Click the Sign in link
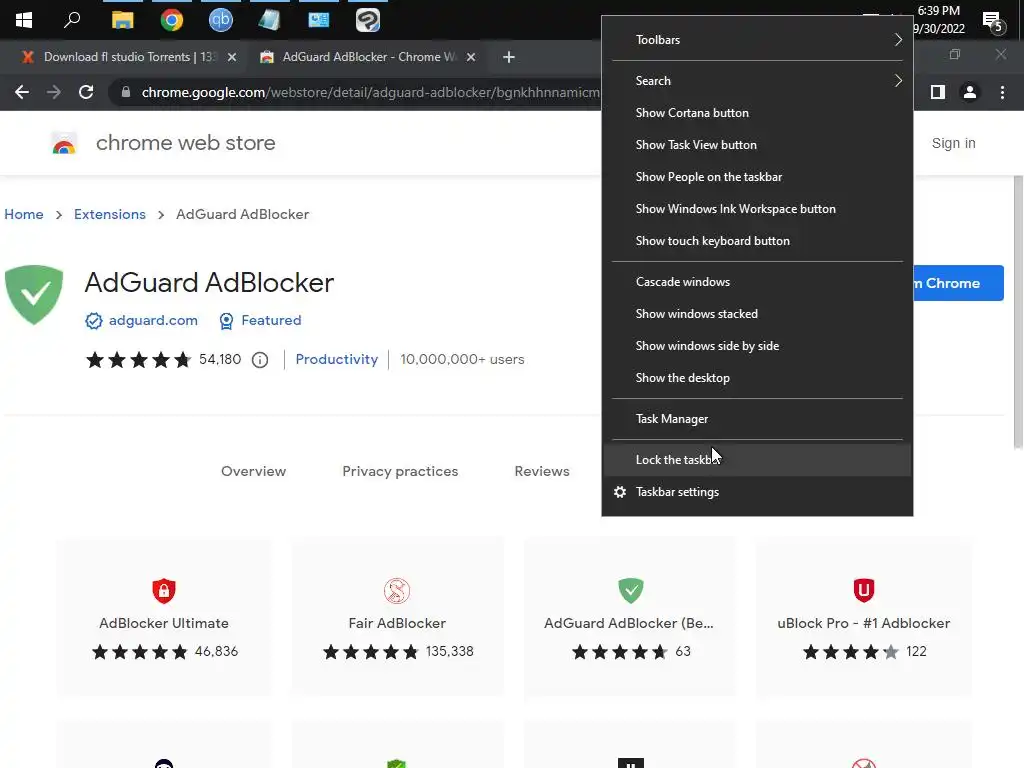Image resolution: width=1024 pixels, height=768 pixels. tap(953, 144)
